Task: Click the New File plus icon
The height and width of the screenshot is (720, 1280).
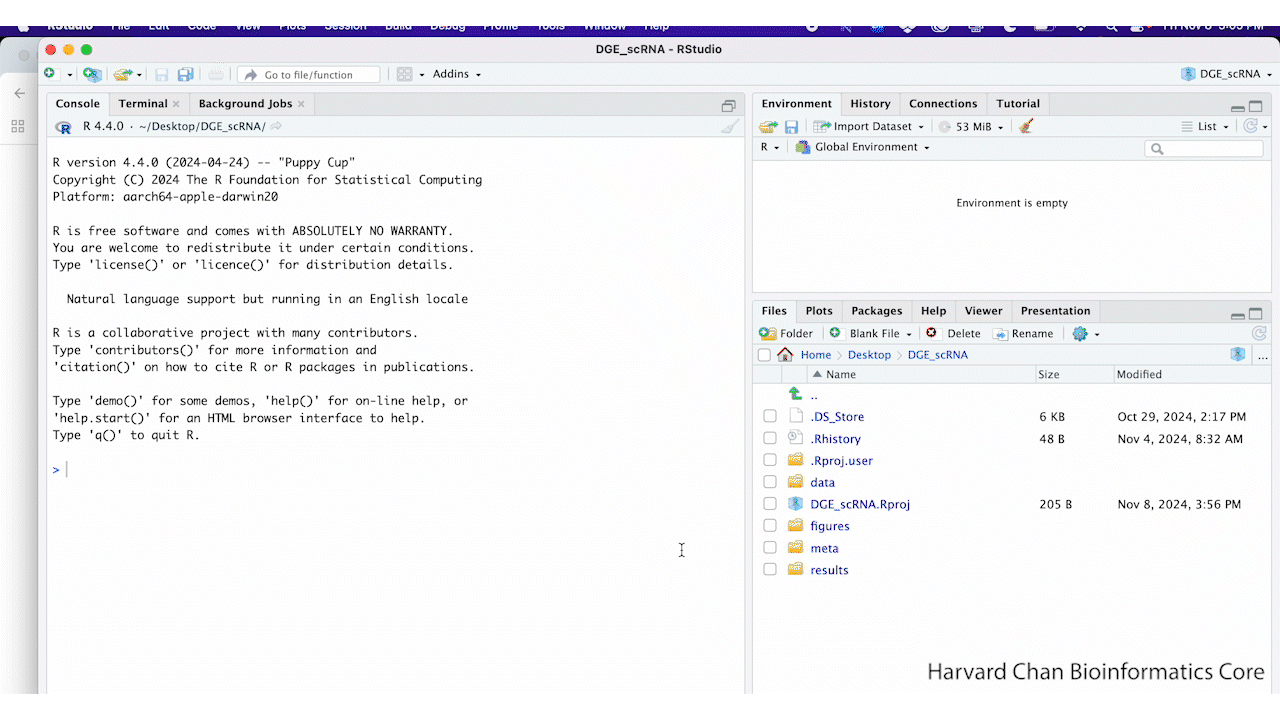Action: [50, 74]
